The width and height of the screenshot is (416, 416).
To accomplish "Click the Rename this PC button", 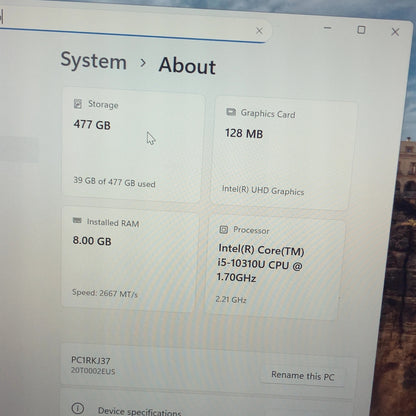I will pyautogui.click(x=302, y=376).
